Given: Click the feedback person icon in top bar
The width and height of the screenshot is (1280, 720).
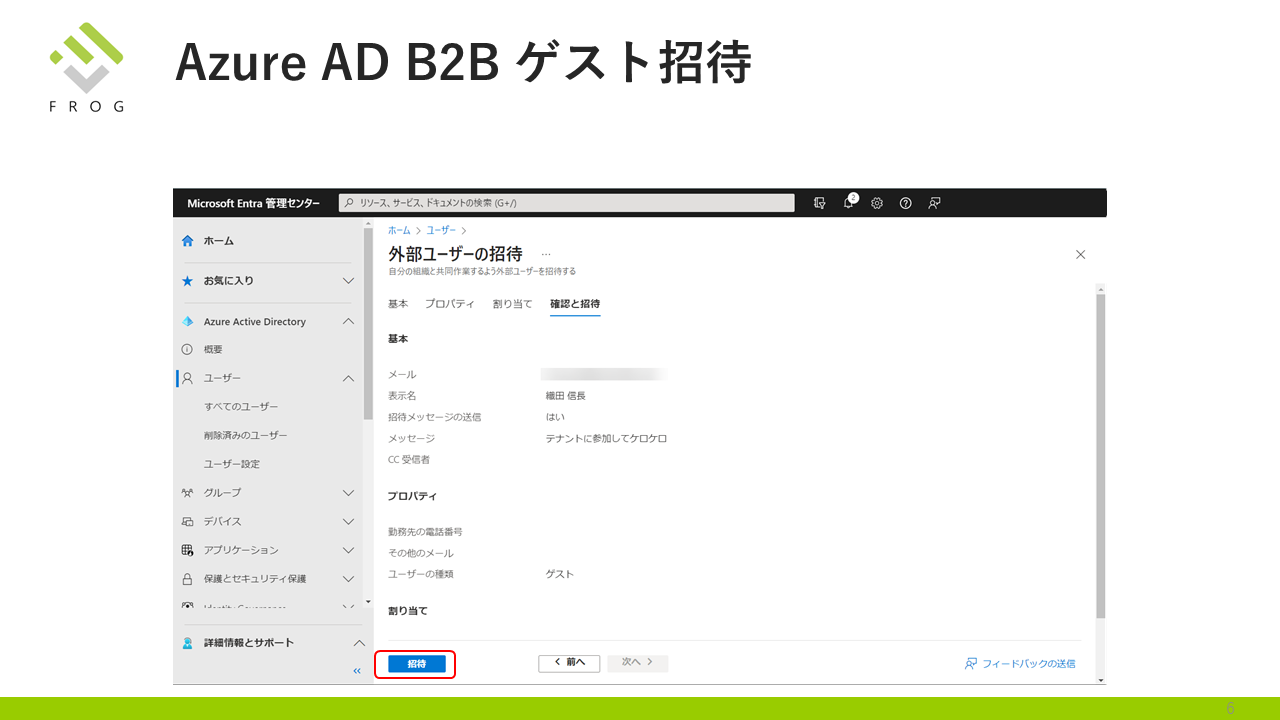Looking at the screenshot, I should 934,203.
